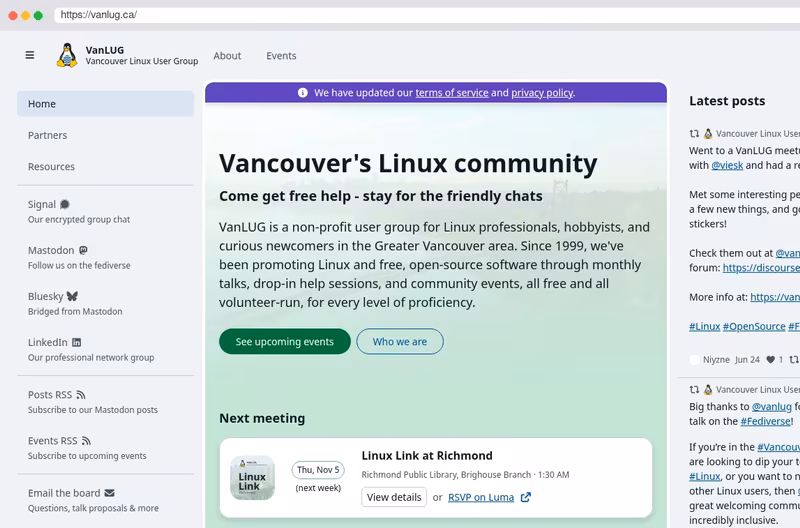Click the Niyzne author name
This screenshot has width=800, height=528.
[x=716, y=360]
